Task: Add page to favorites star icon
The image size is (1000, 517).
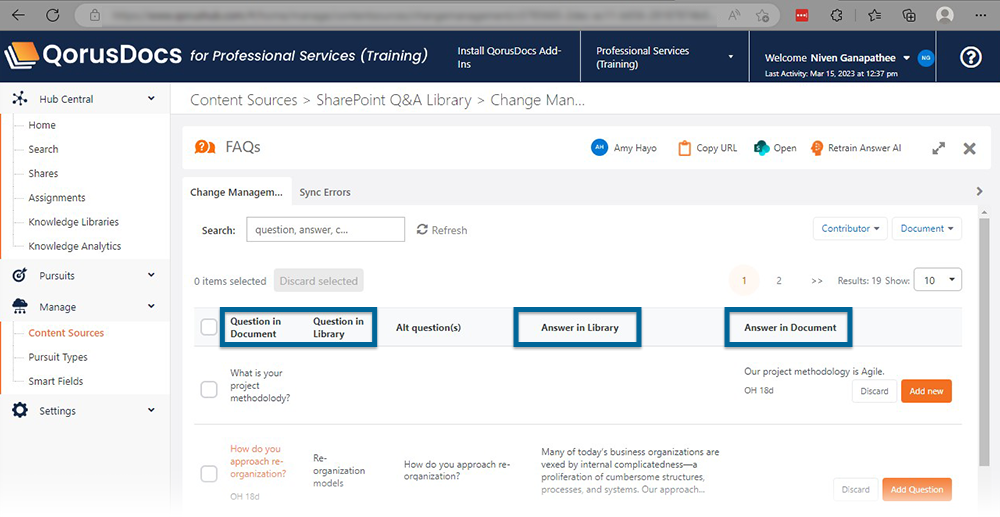Action: pyautogui.click(x=761, y=16)
